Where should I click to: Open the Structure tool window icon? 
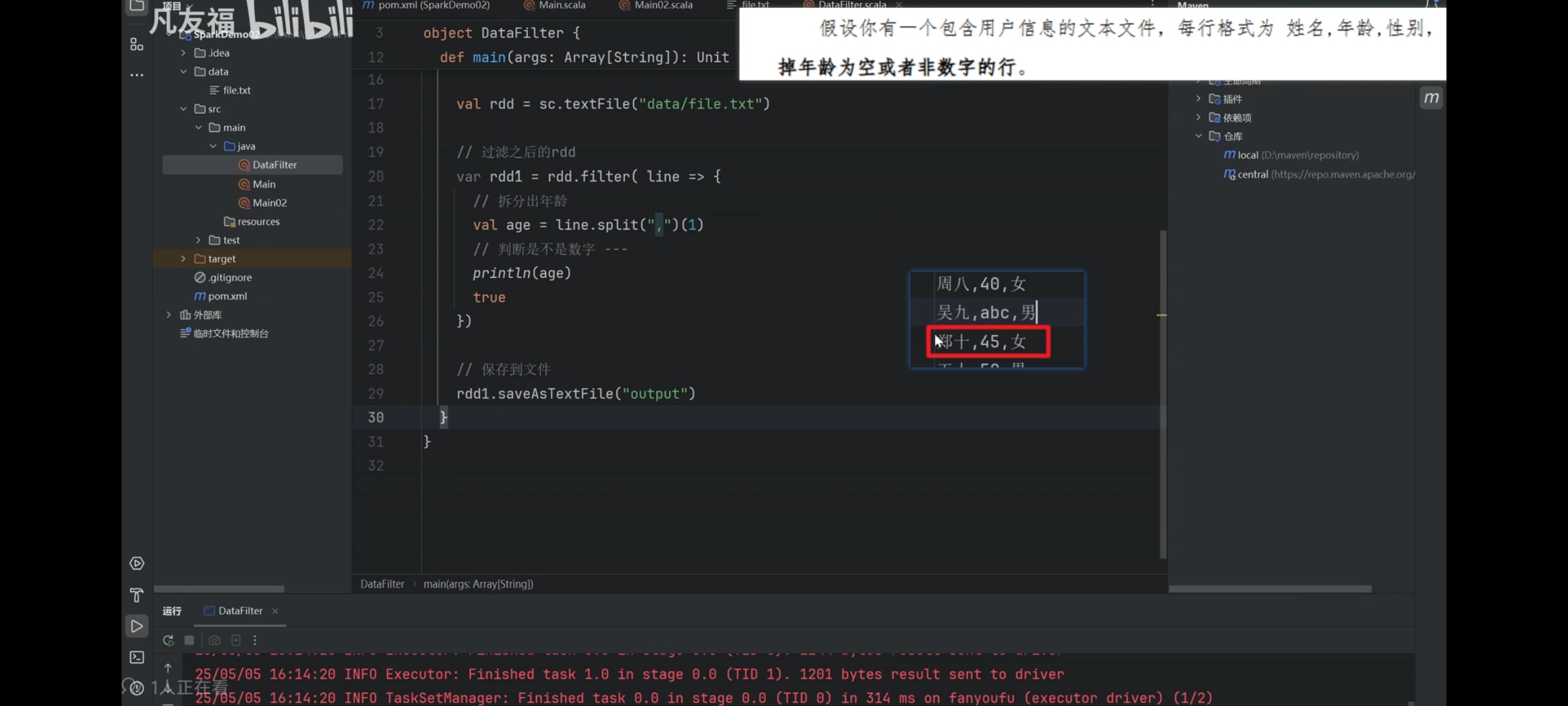[137, 44]
